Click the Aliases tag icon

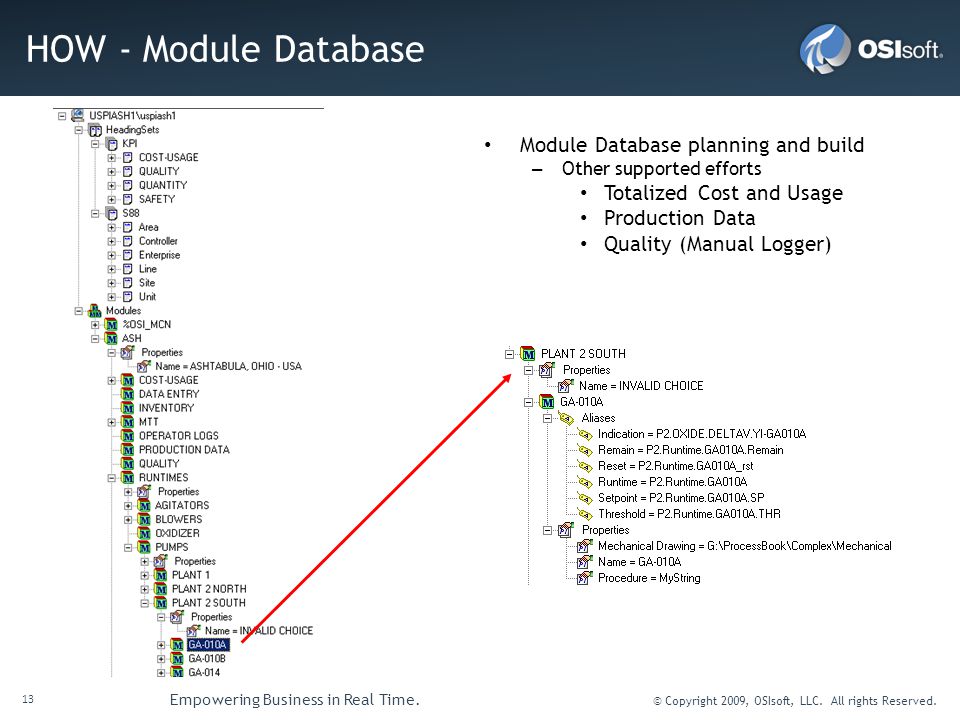[566, 418]
